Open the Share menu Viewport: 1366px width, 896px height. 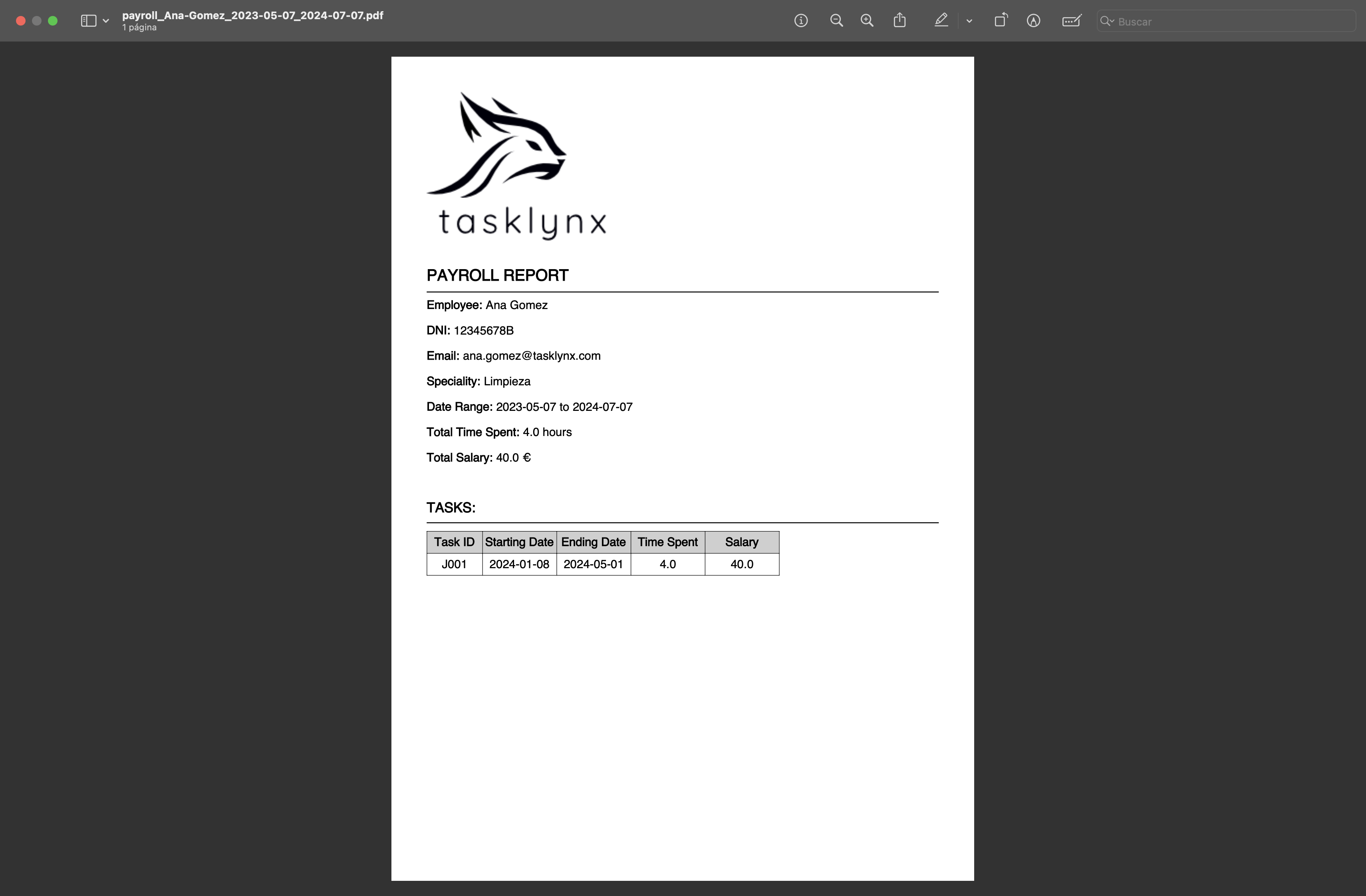pyautogui.click(x=899, y=21)
